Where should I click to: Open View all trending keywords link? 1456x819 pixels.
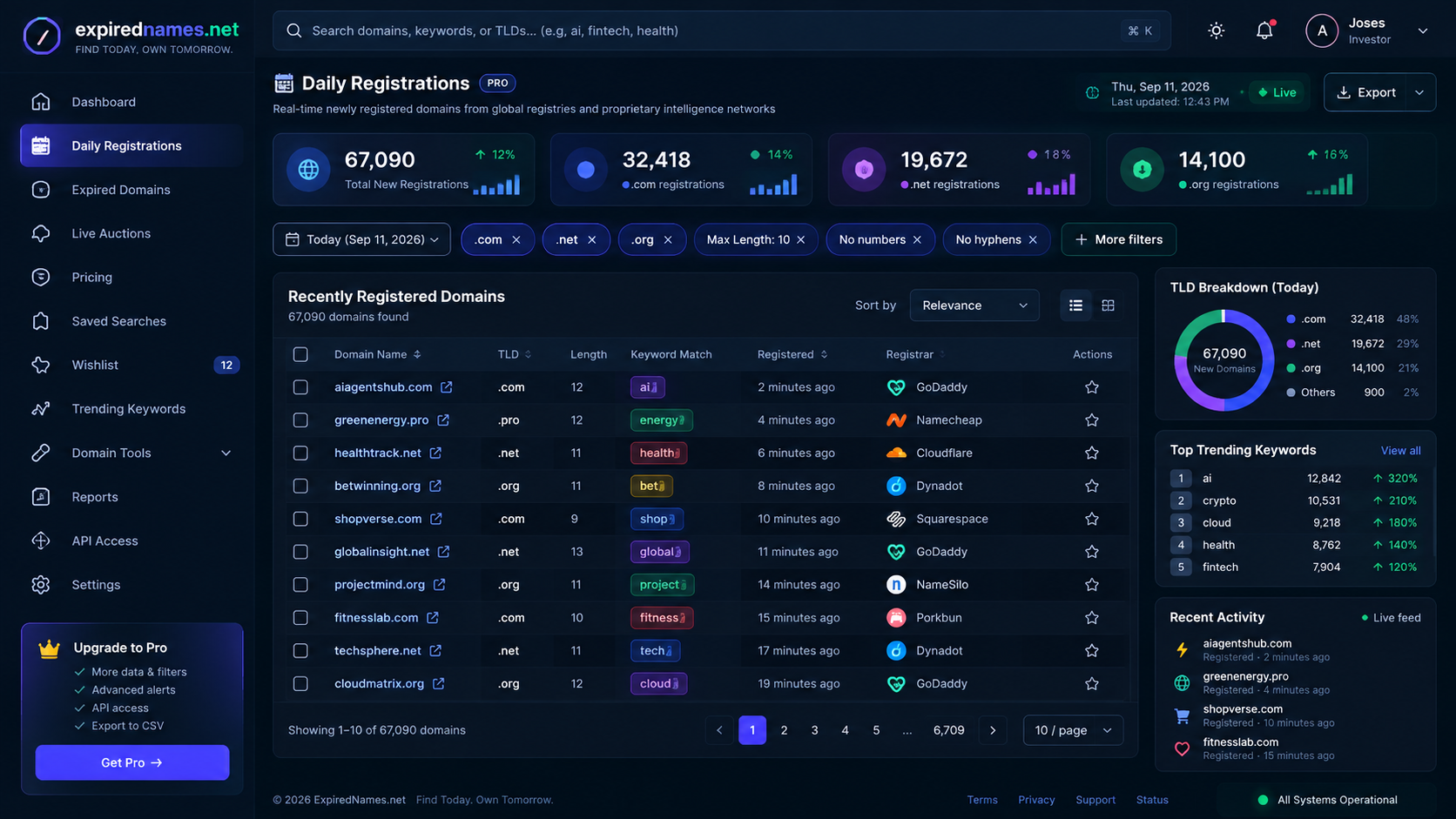1400,450
